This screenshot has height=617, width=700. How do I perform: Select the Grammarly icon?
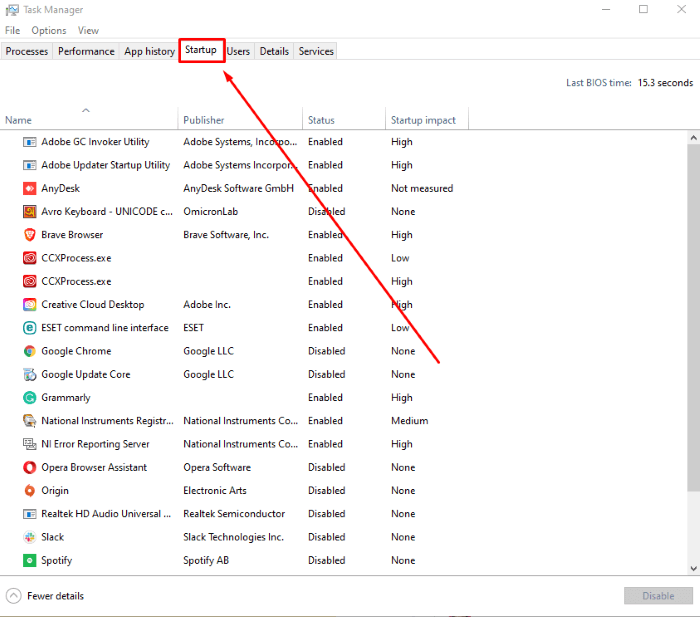click(x=29, y=397)
